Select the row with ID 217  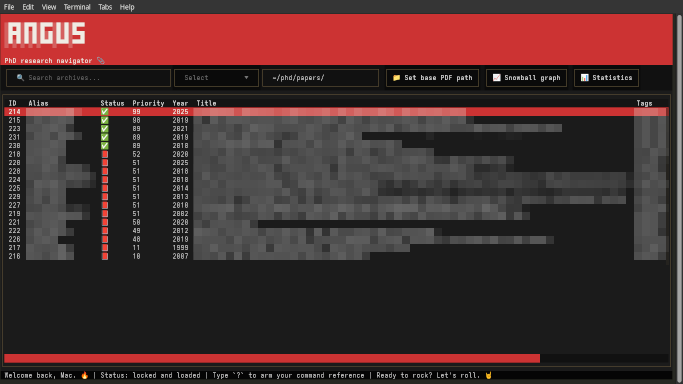pyautogui.click(x=335, y=248)
